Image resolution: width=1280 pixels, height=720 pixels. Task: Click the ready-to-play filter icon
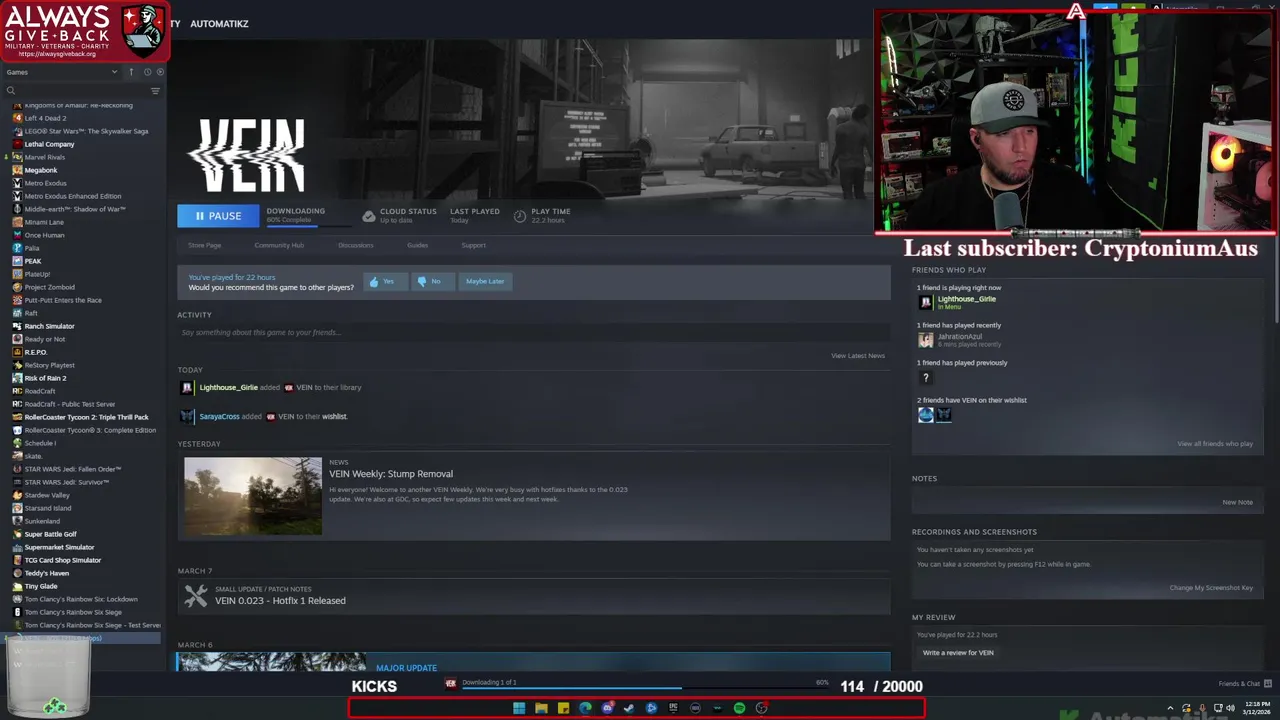[160, 72]
